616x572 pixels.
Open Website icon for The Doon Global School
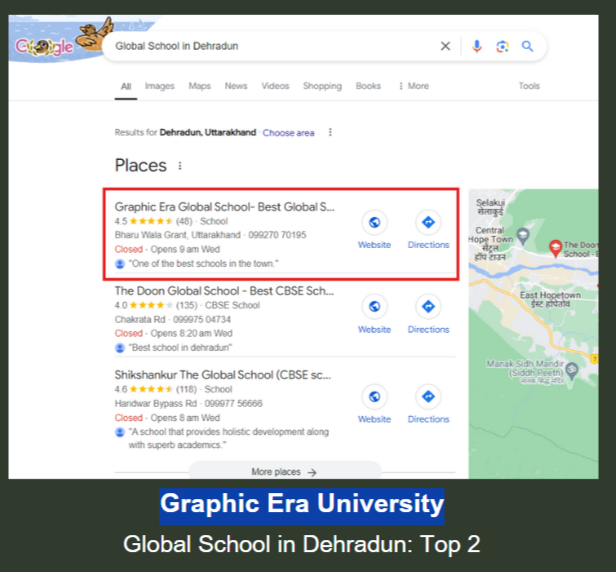coord(374,306)
